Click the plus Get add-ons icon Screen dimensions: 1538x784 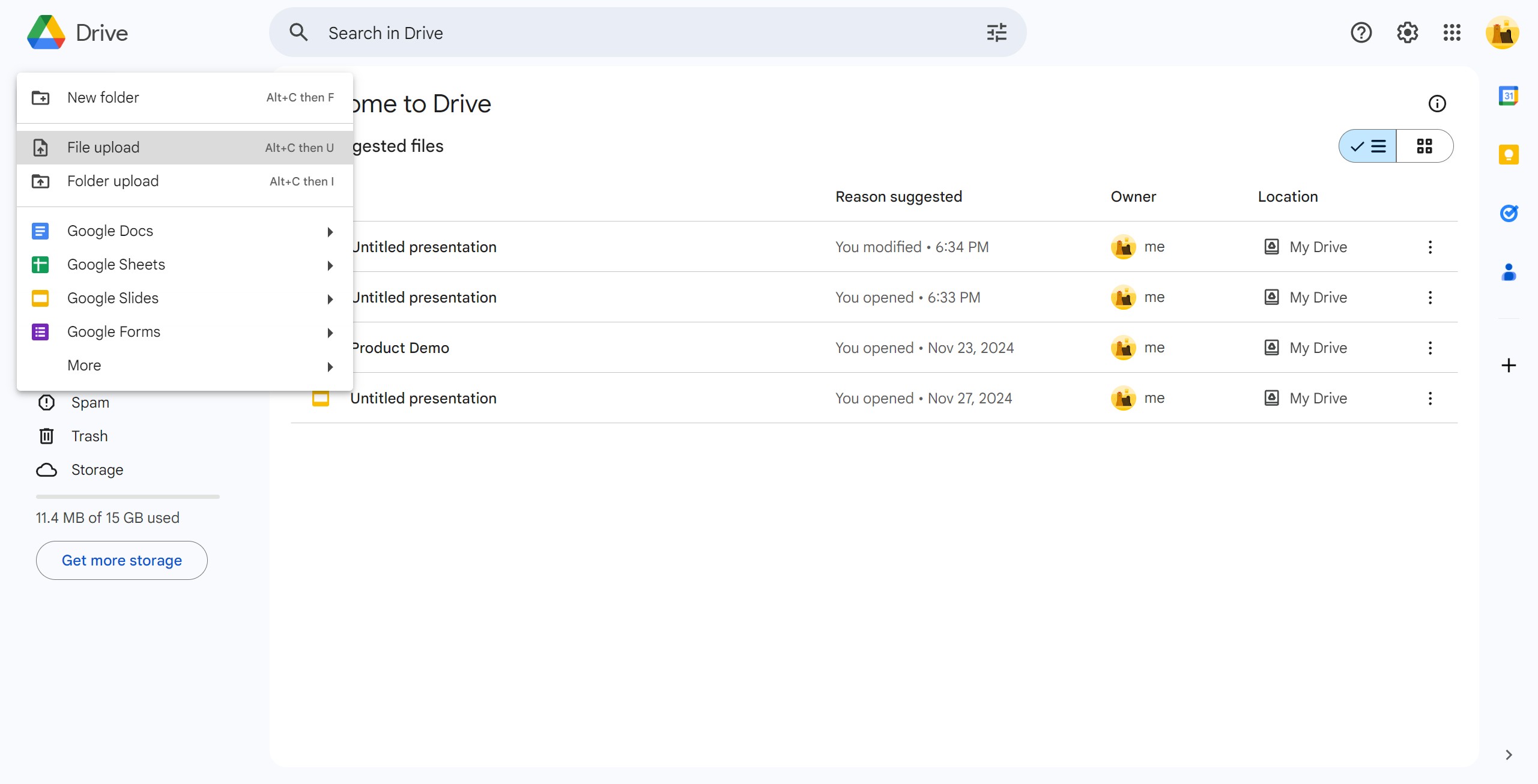click(x=1509, y=365)
